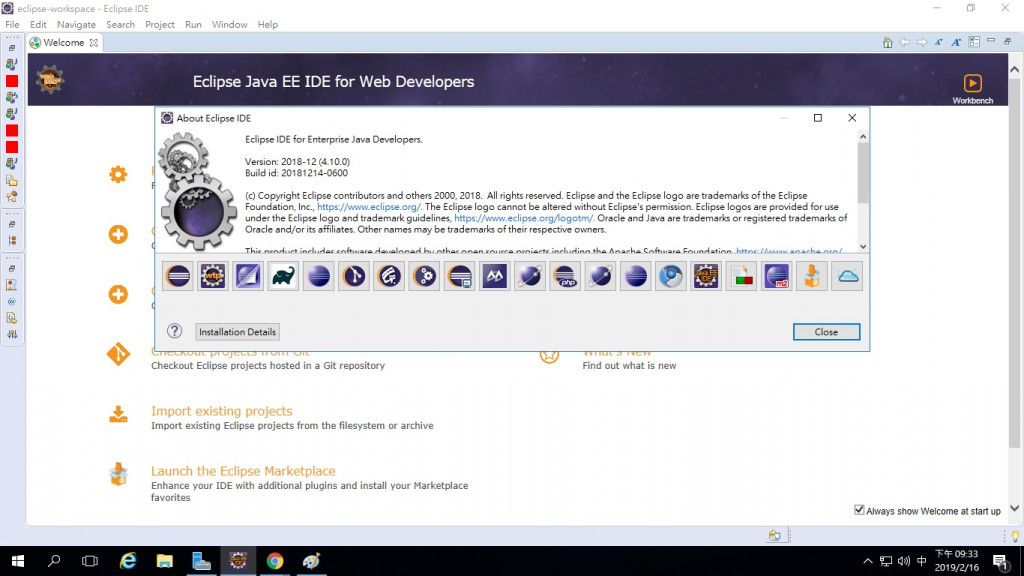1024x576 pixels.
Task: Close the Welcome tab with its X
Action: pyautogui.click(x=94, y=42)
